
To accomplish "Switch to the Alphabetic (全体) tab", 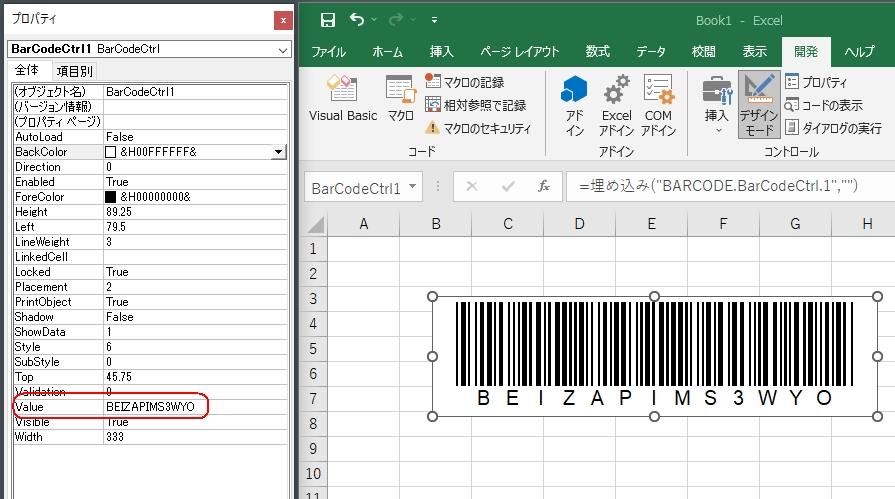I will [x=26, y=70].
